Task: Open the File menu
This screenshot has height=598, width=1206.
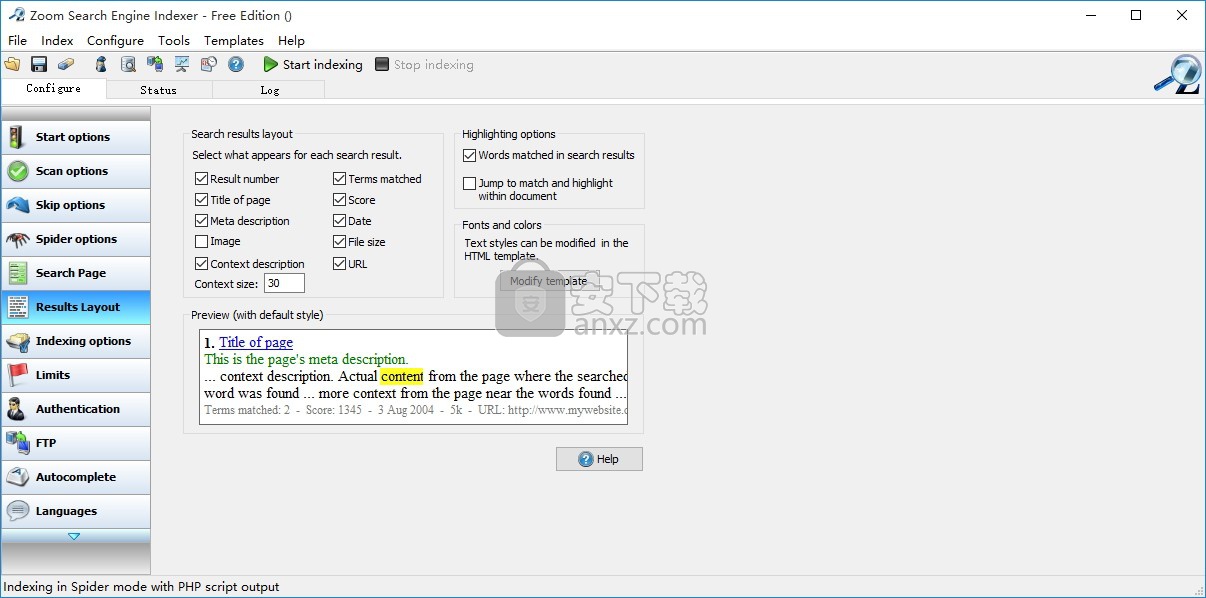Action: (x=17, y=41)
